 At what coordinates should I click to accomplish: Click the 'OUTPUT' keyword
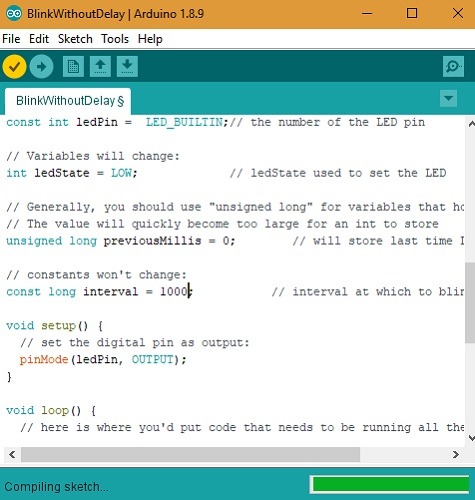click(x=153, y=360)
